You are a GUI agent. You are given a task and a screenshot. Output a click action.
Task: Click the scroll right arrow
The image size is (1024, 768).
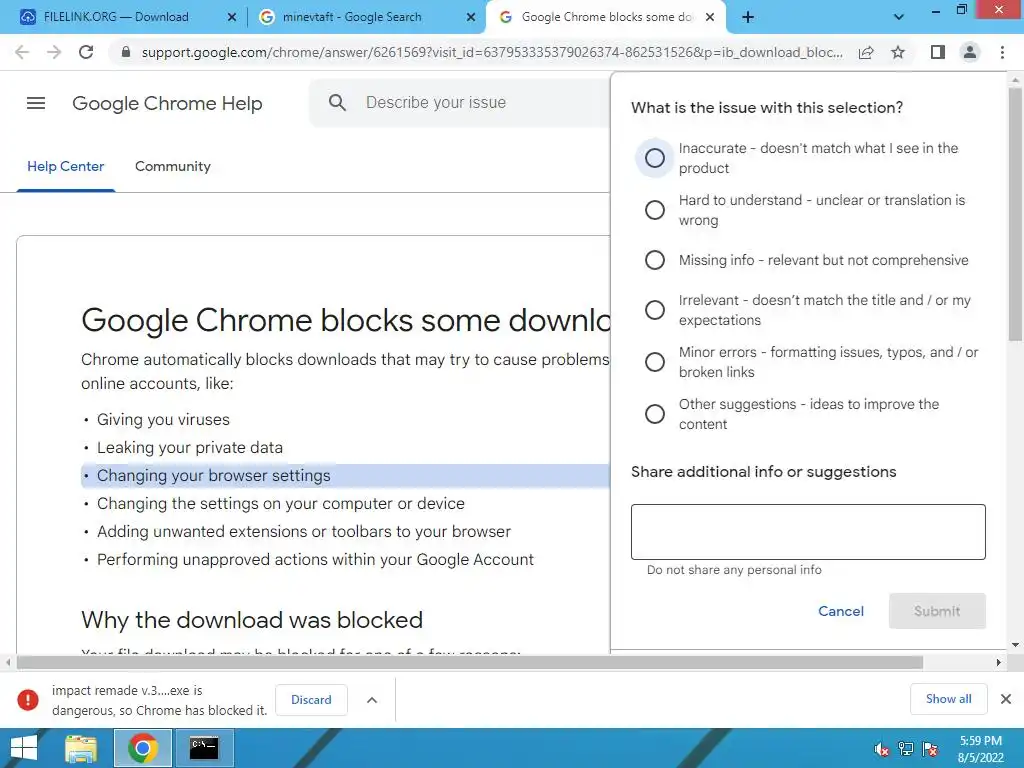pos(999,663)
